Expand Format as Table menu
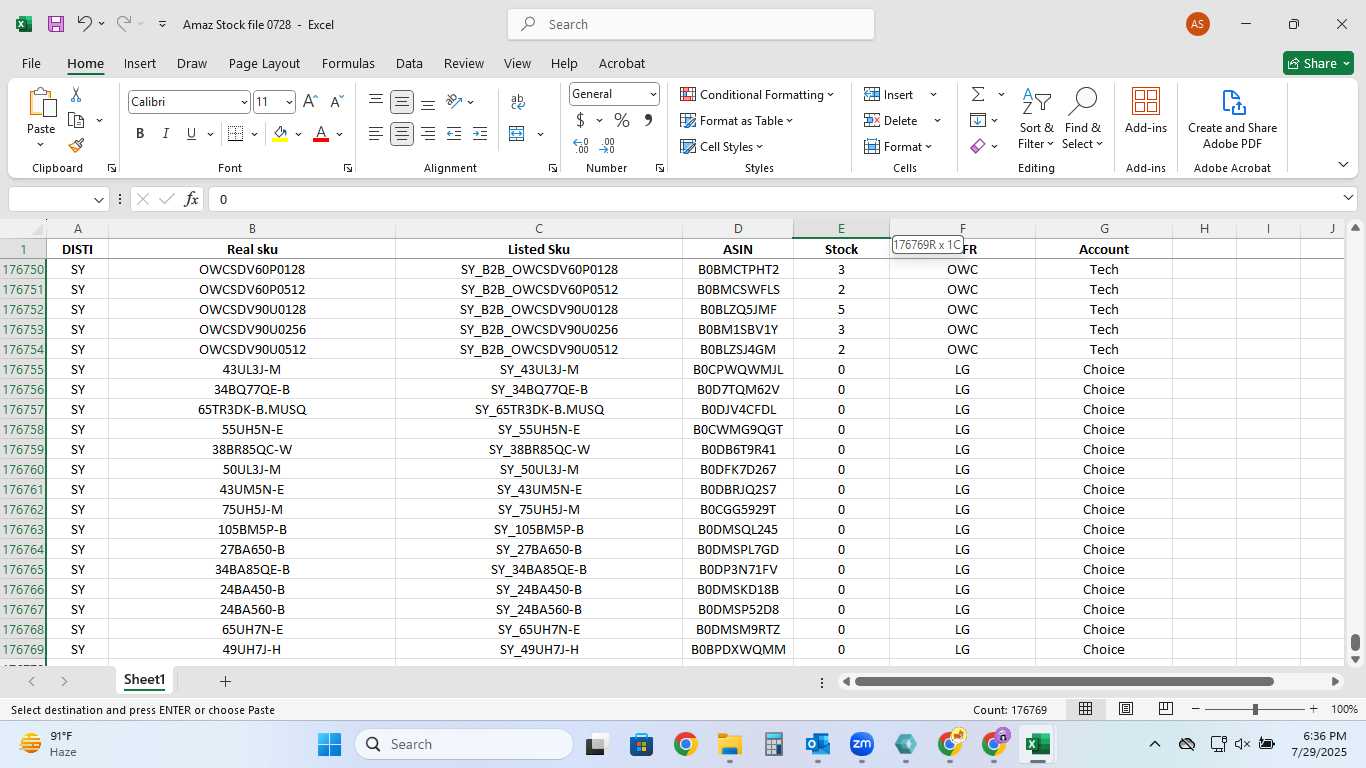The height and width of the screenshot is (768, 1366). pyautogui.click(x=736, y=121)
